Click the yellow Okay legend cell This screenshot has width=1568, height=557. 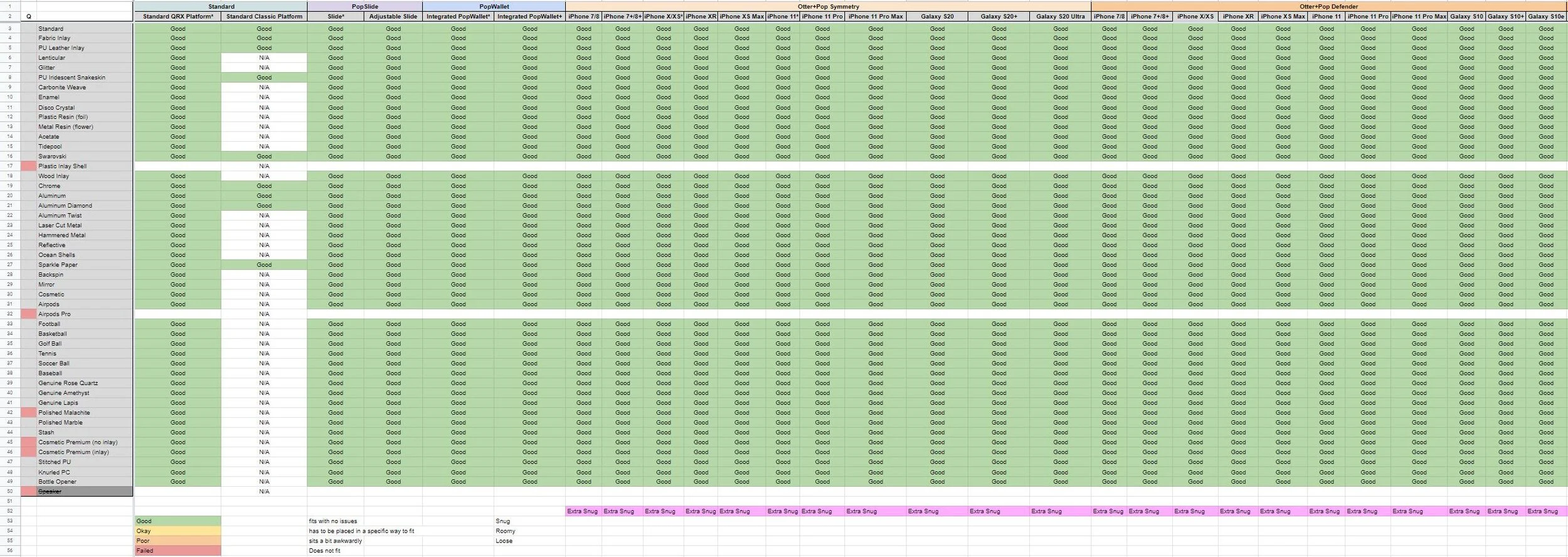click(x=177, y=531)
